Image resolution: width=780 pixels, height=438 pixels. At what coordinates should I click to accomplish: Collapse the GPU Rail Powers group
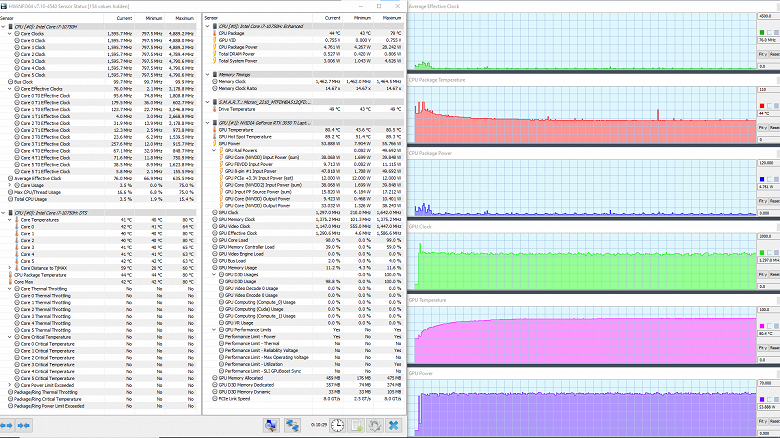pyautogui.click(x=214, y=150)
